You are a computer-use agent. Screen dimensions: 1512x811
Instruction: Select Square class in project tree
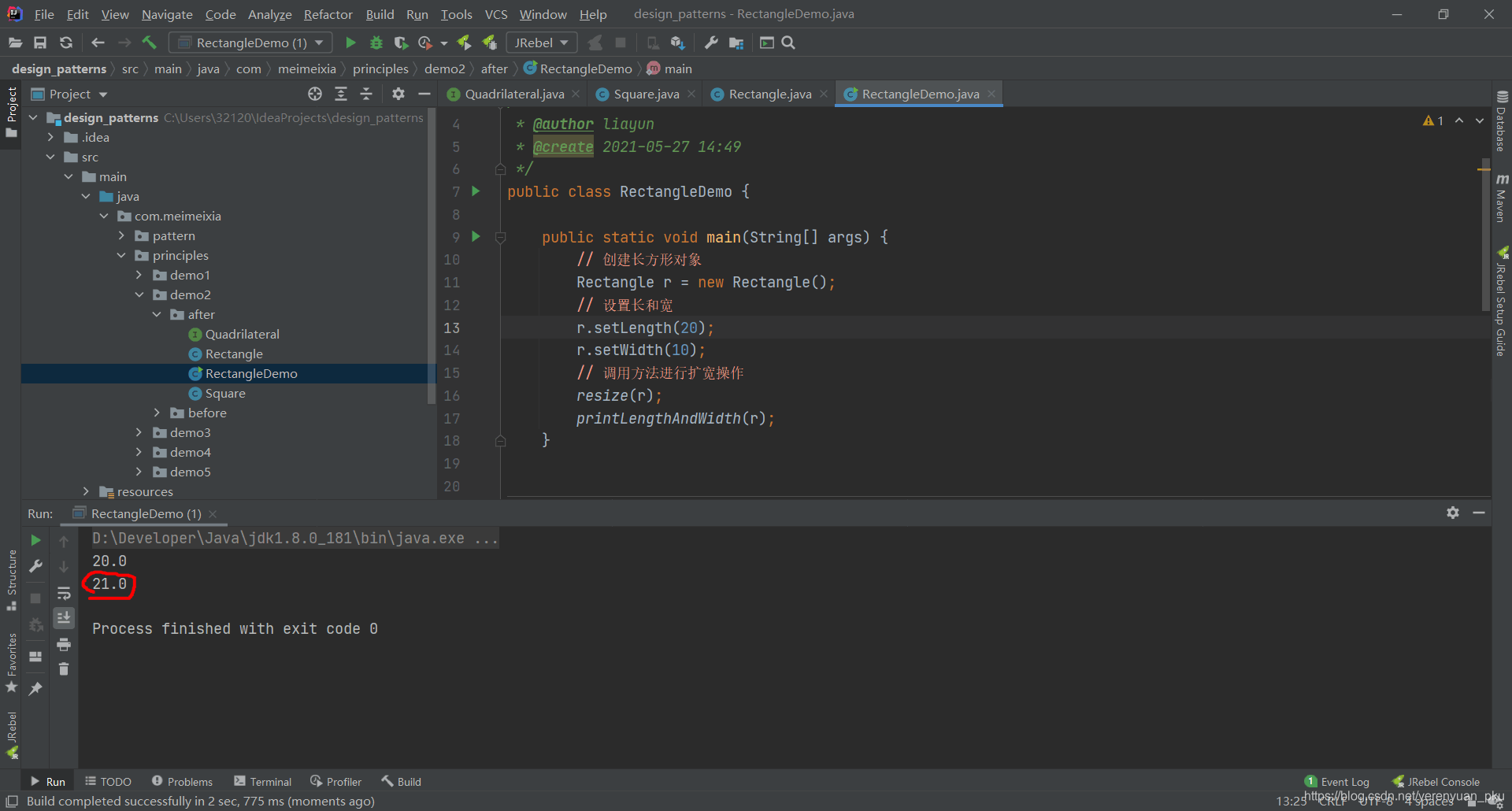click(x=225, y=393)
